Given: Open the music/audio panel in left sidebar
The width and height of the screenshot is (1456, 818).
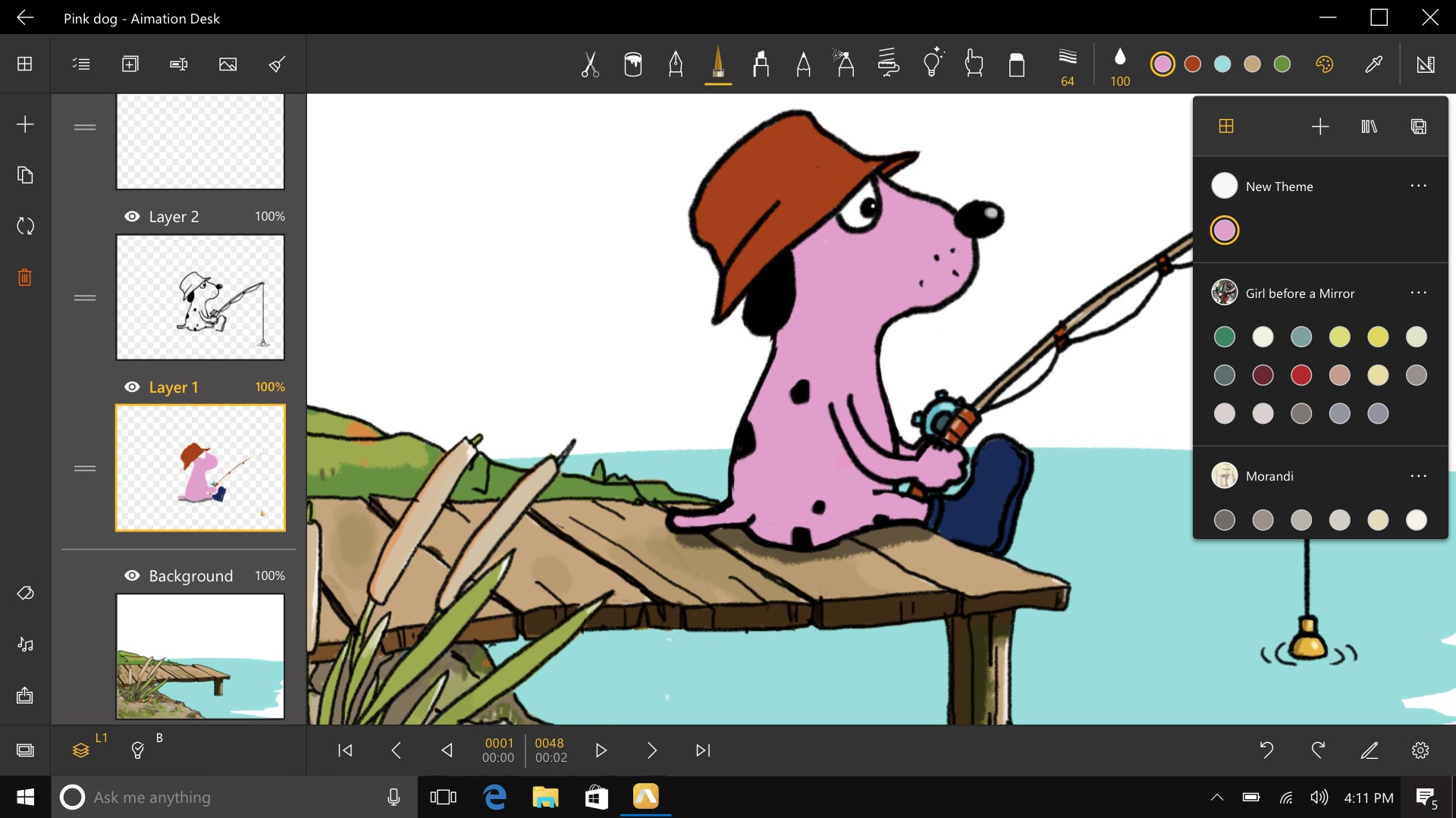Looking at the screenshot, I should click(25, 644).
